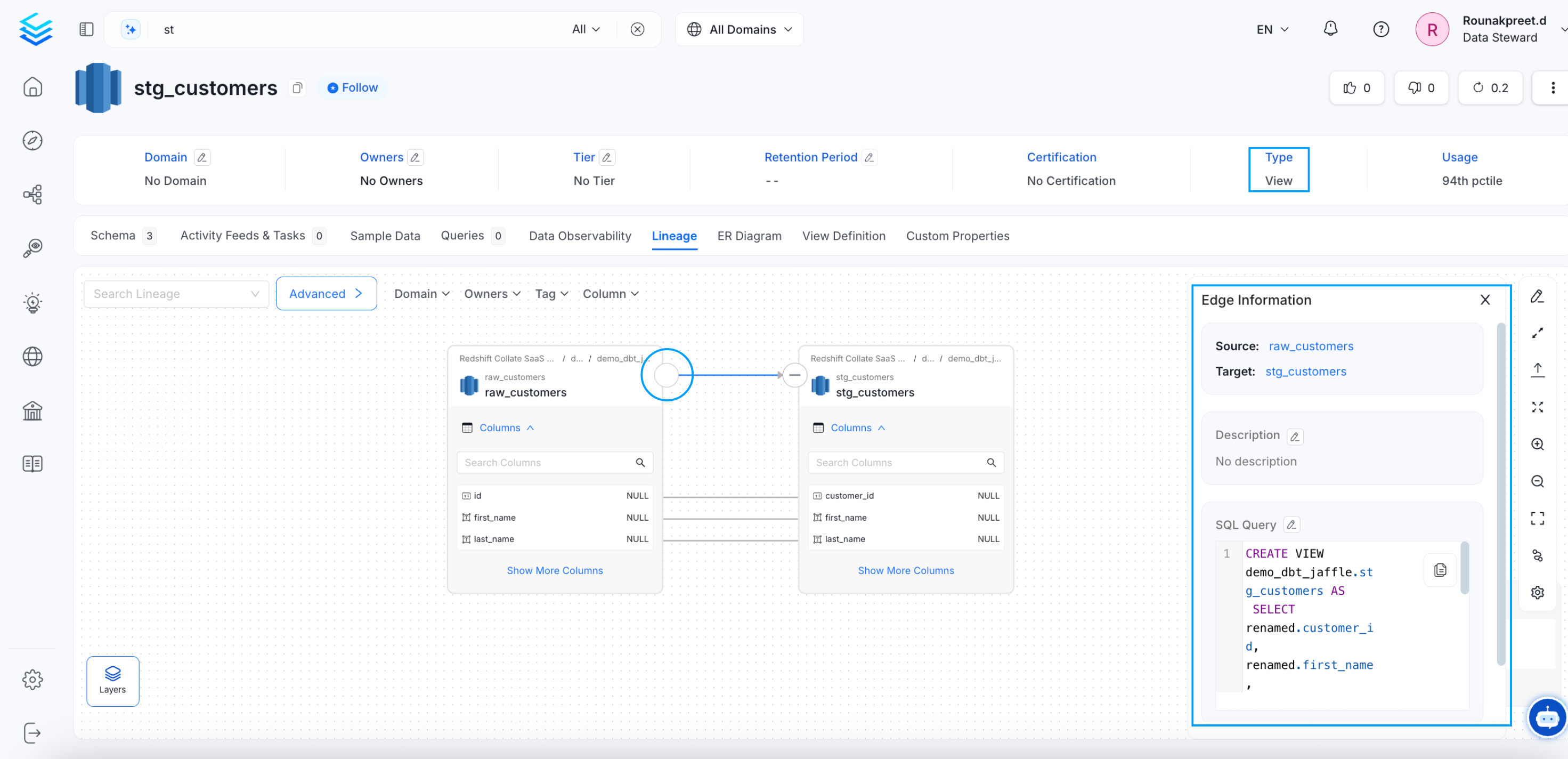Open the All Domains dropdown

coord(739,29)
